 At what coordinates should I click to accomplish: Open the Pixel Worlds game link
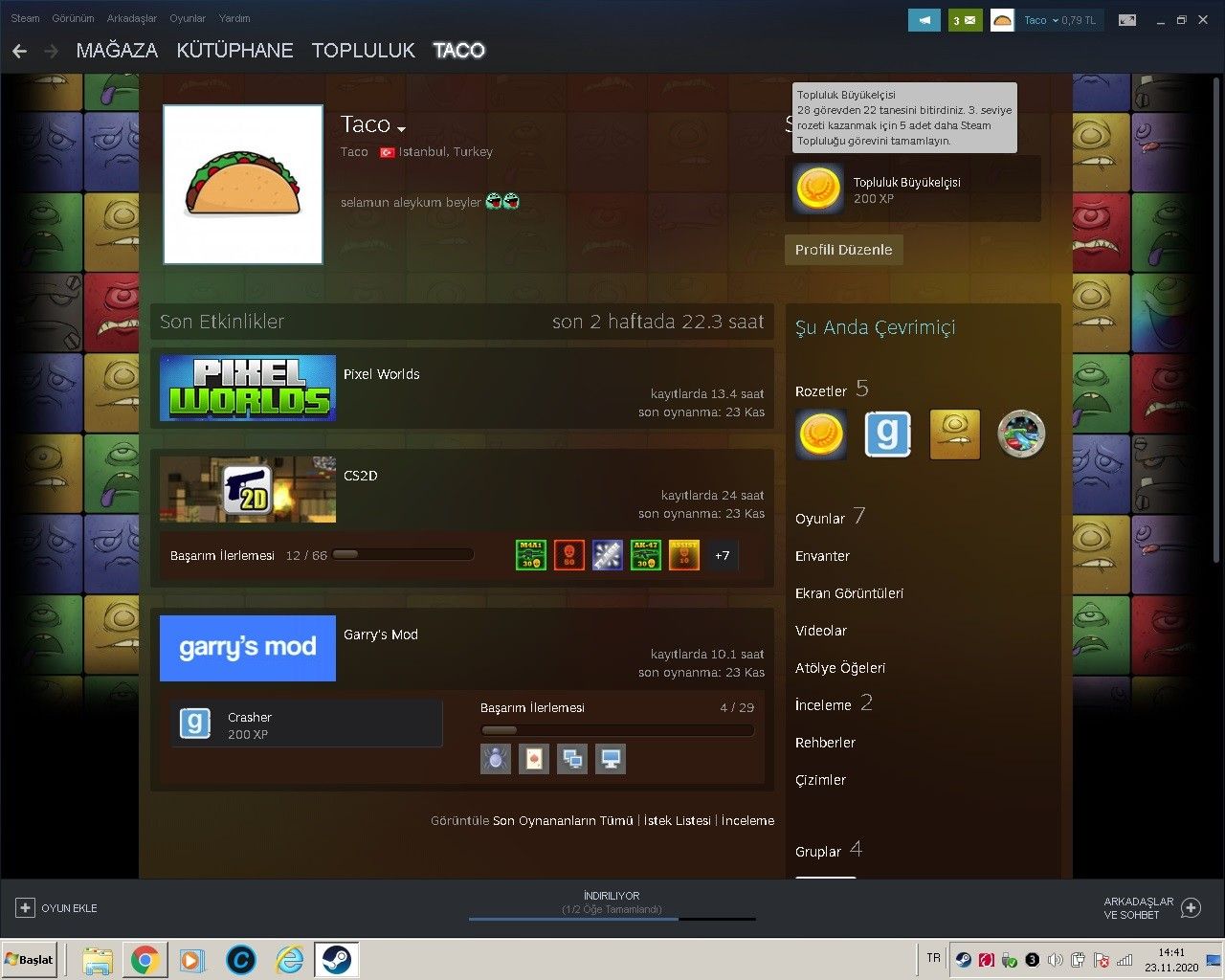click(382, 374)
